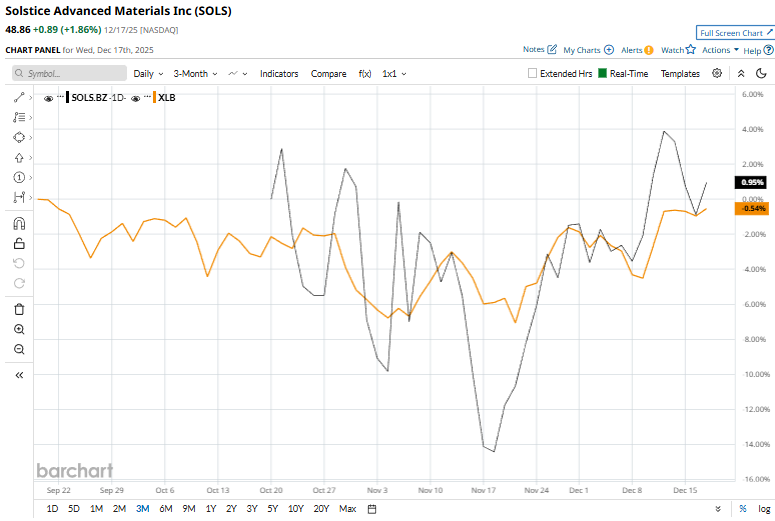Choose the shapes drawing tool
The width and height of the screenshot is (775, 521).
(x=19, y=137)
